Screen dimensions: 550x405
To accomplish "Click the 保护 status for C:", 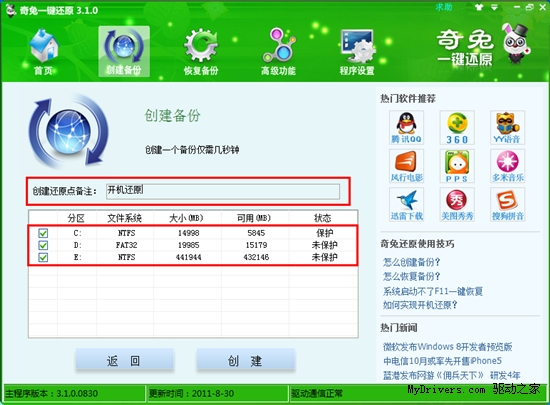I will coord(325,233).
